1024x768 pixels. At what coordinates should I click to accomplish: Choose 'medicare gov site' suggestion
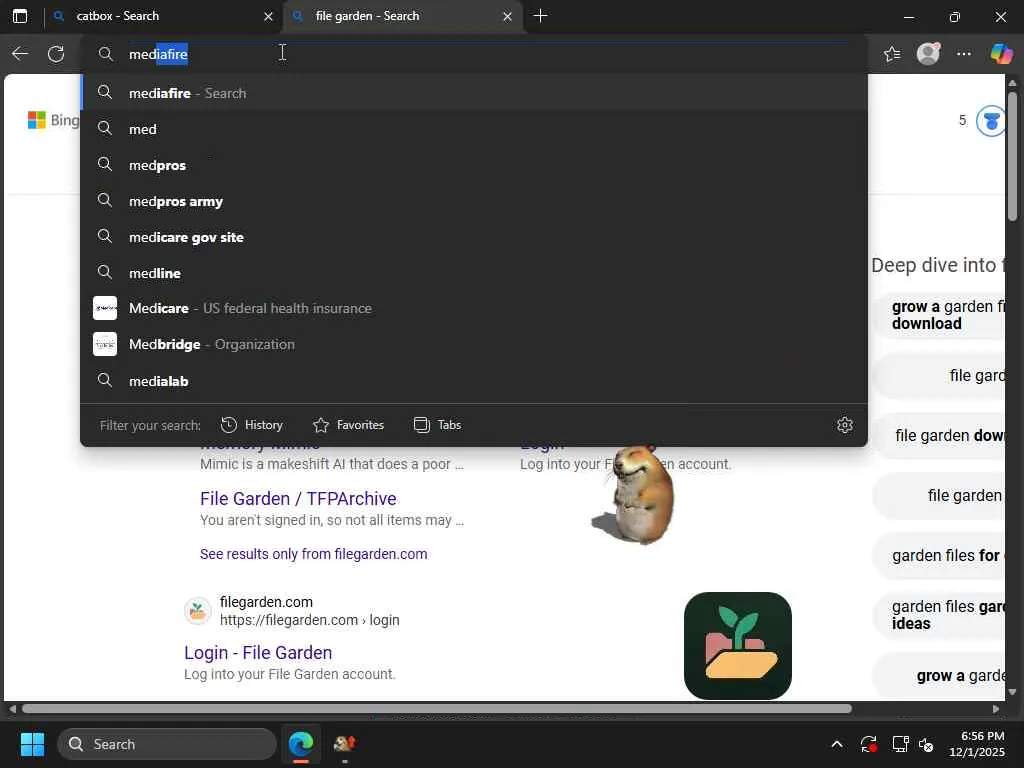[474, 237]
